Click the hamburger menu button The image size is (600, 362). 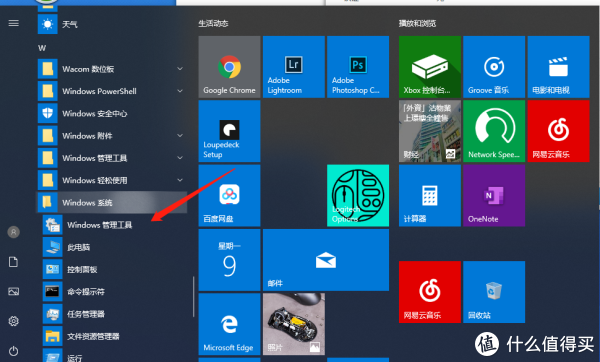pyautogui.click(x=13, y=24)
